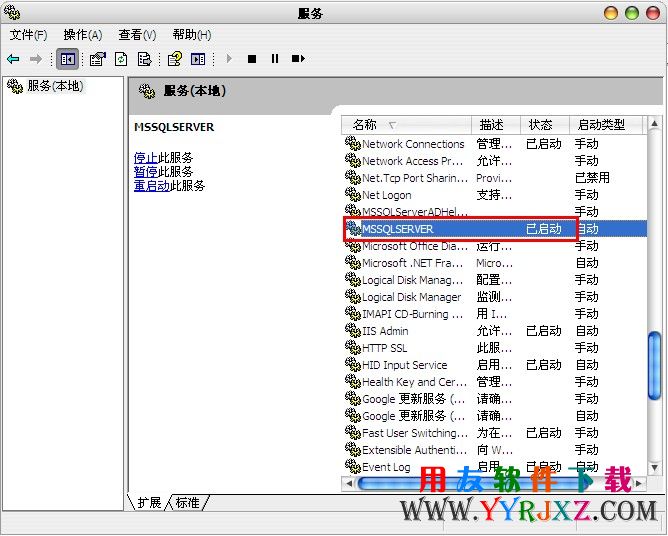Image resolution: width=668 pixels, height=536 pixels.
Task: Open the 操作(A) menu
Action: (83, 35)
